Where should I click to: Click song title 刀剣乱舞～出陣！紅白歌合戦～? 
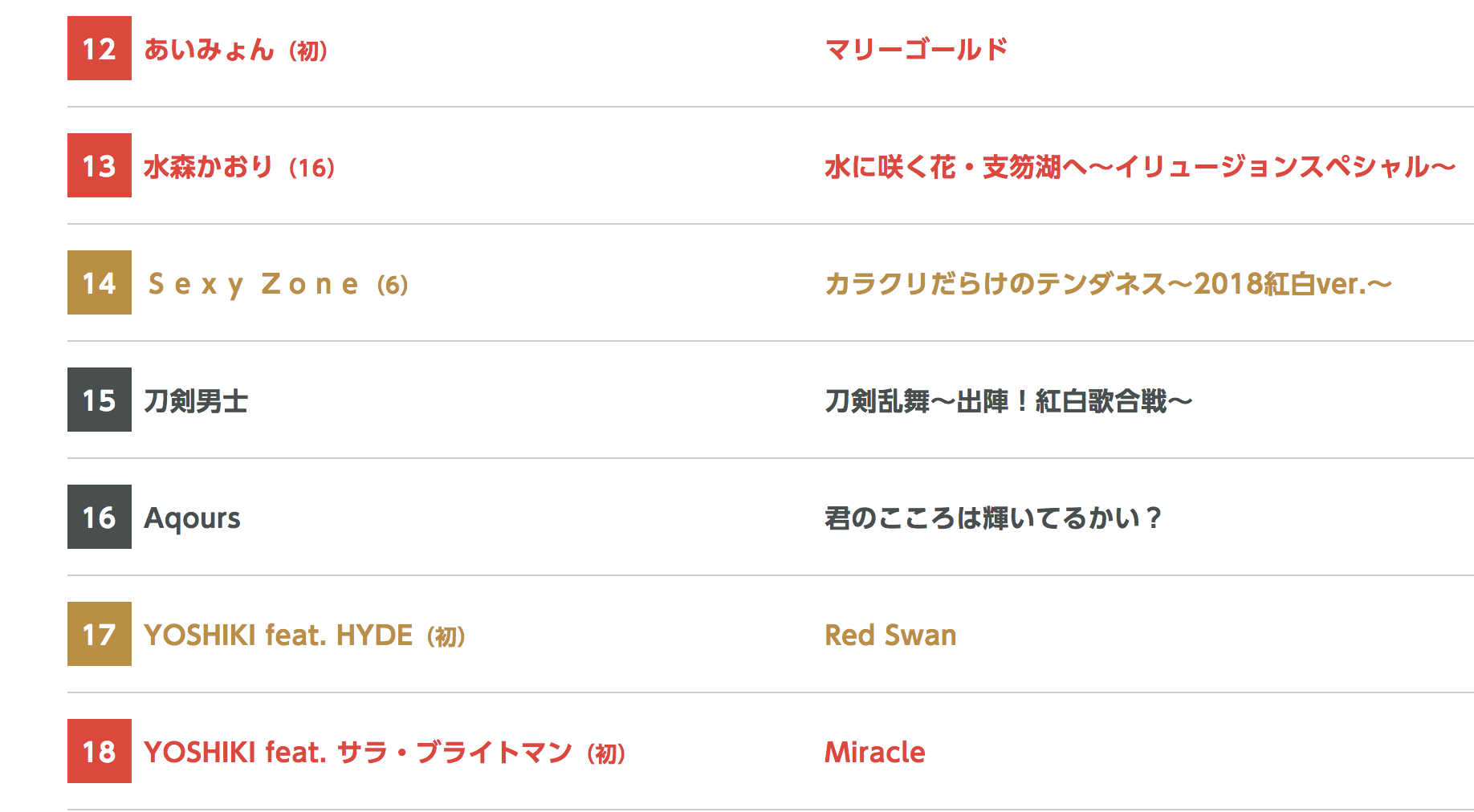point(1008,401)
